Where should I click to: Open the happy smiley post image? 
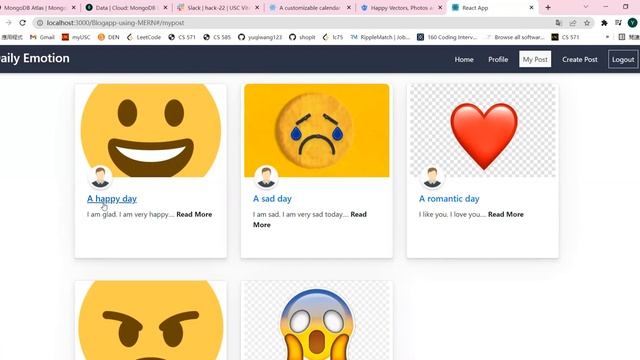click(151, 131)
